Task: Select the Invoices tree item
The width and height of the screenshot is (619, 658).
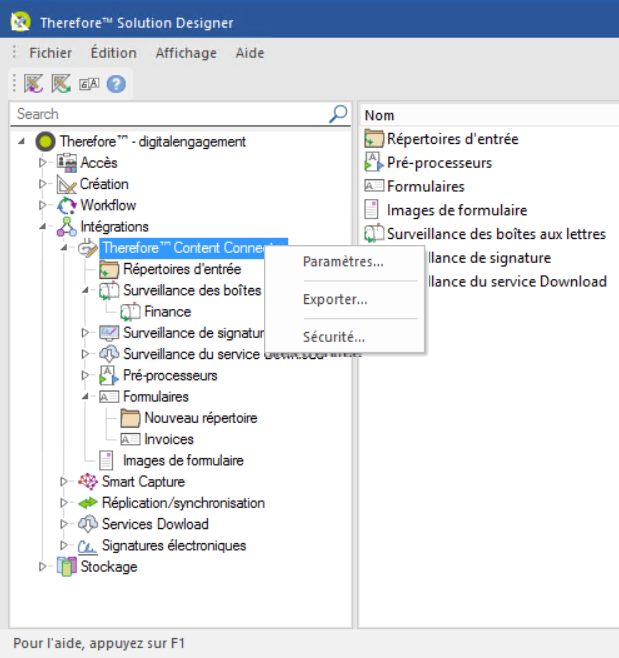Action: click(x=169, y=439)
